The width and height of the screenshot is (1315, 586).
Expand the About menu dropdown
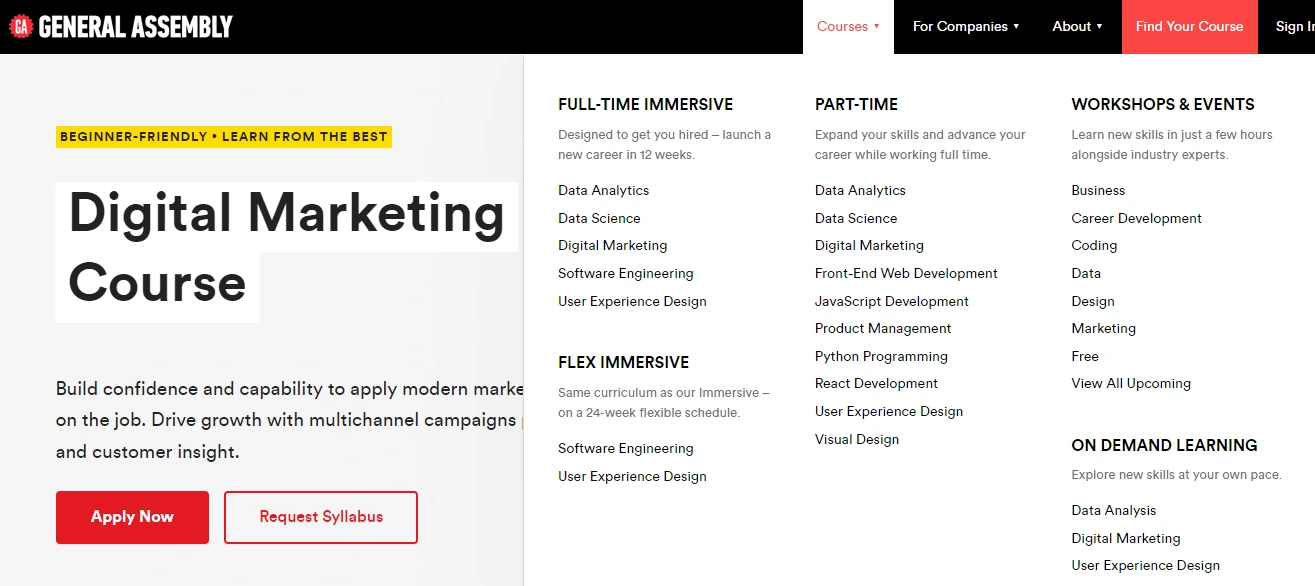[x=1077, y=27]
